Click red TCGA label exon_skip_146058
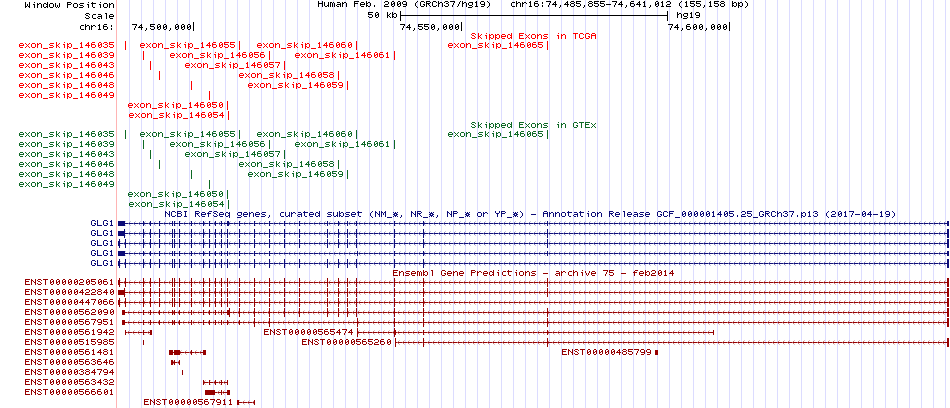This screenshot has height=408, width=950. 287,75
